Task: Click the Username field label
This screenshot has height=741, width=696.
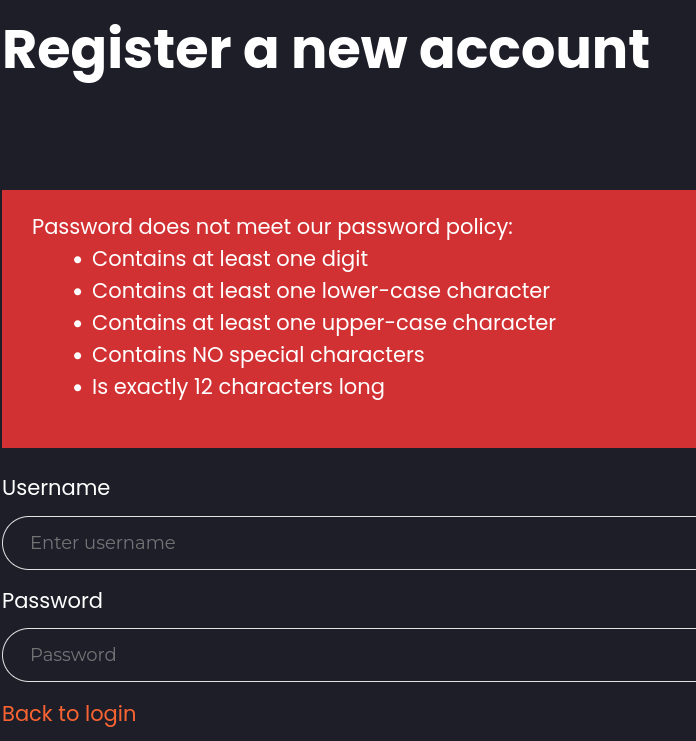Action: 56,488
